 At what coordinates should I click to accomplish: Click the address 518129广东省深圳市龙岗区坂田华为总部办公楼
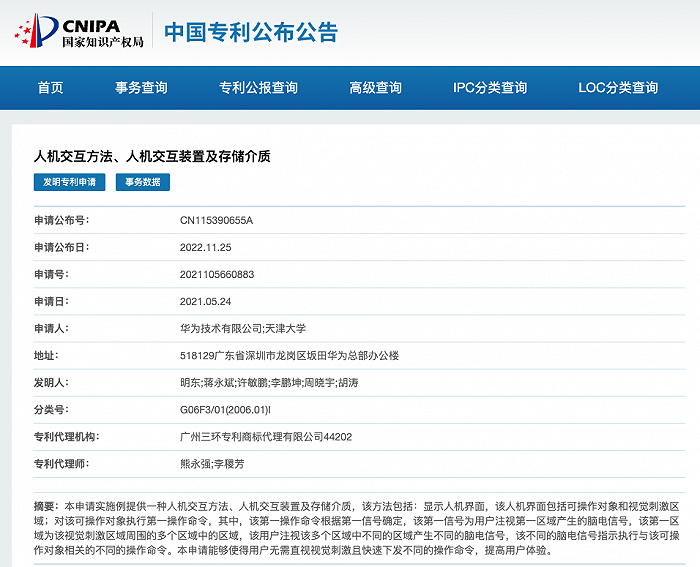[289, 356]
